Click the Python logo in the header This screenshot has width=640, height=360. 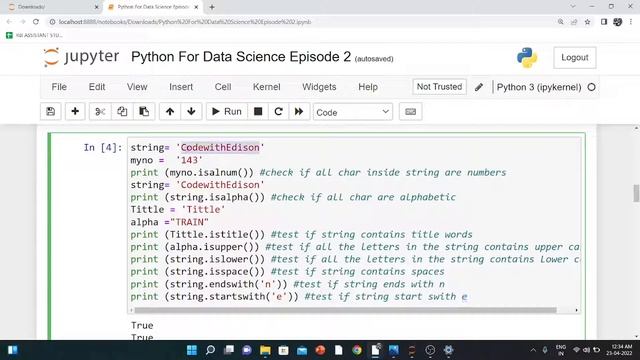[527, 58]
